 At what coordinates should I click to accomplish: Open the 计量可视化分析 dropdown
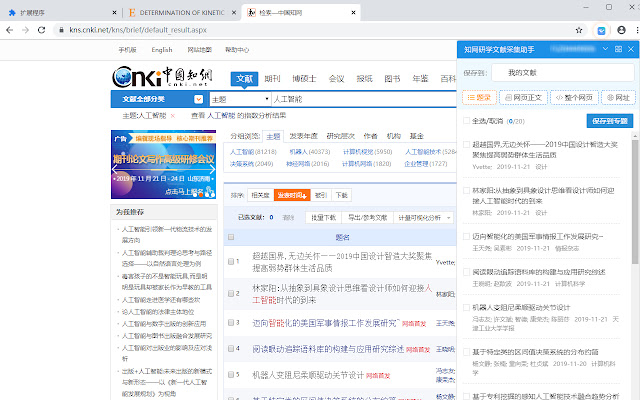(420, 217)
